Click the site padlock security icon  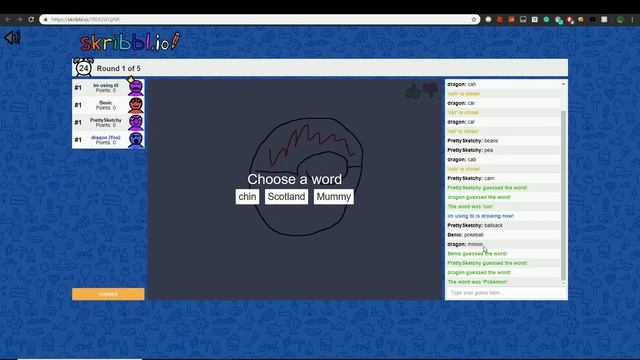click(x=45, y=19)
